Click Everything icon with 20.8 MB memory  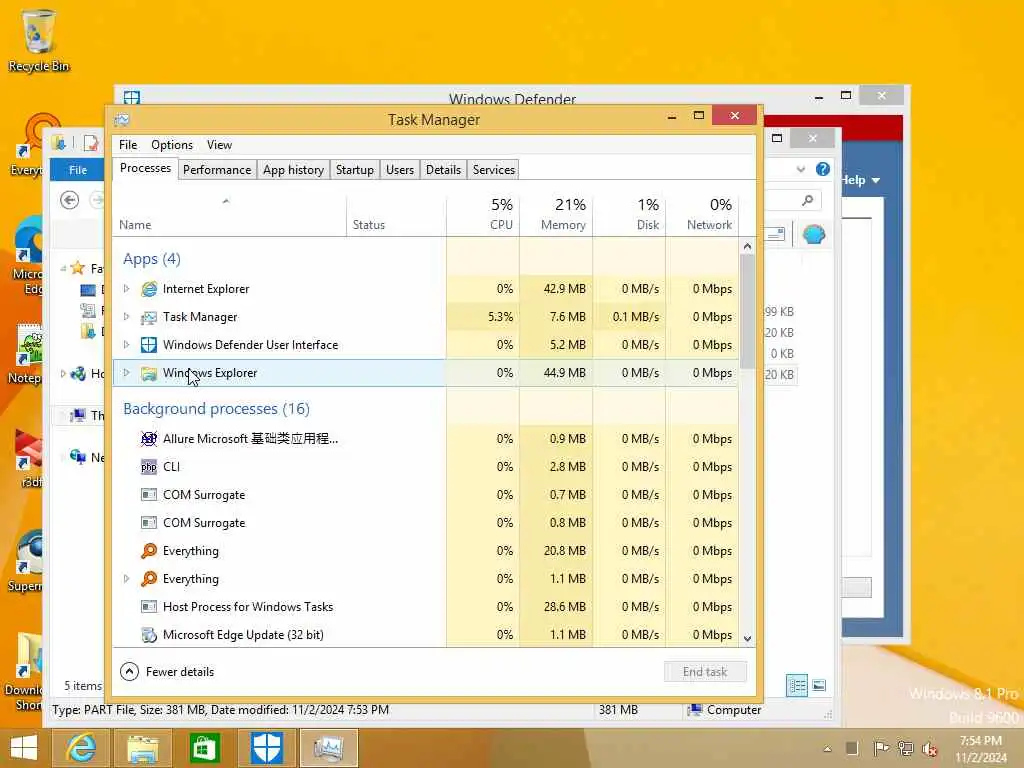click(149, 551)
